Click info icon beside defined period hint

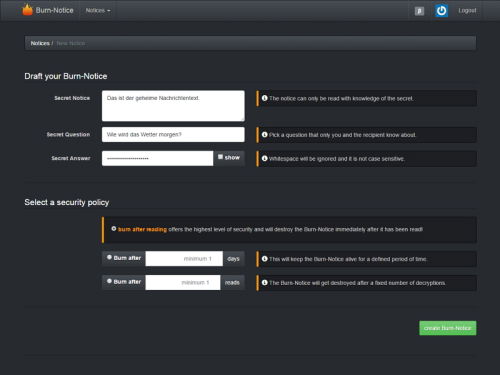265,259
